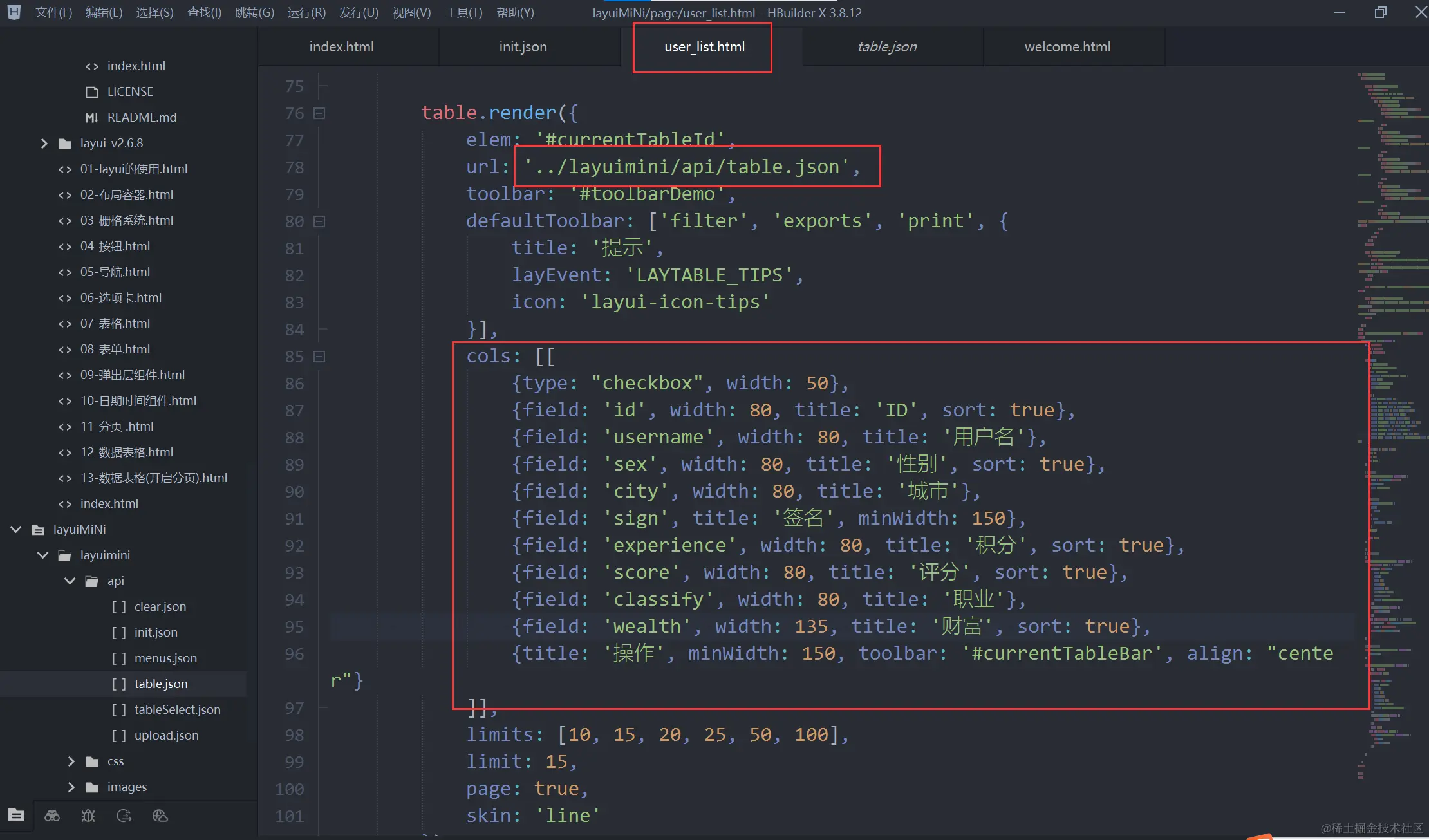The height and width of the screenshot is (840, 1429).
Task: Fold code block at line 76
Action: pyautogui.click(x=319, y=113)
